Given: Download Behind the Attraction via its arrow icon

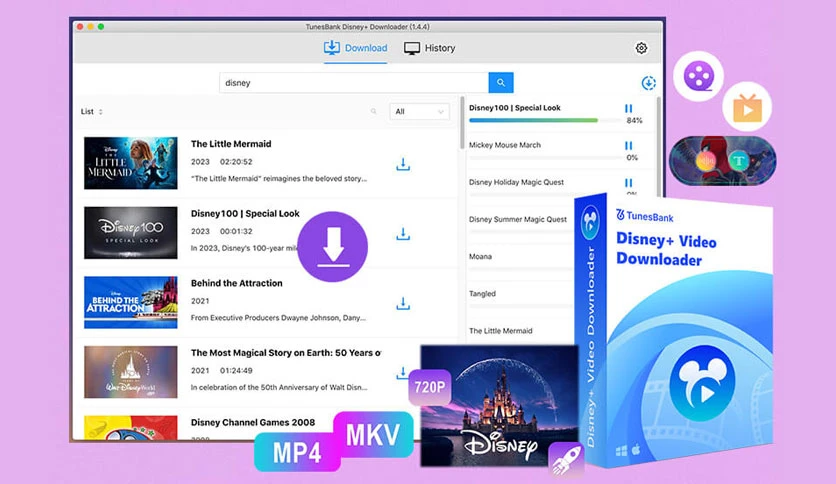Looking at the screenshot, I should [x=403, y=304].
